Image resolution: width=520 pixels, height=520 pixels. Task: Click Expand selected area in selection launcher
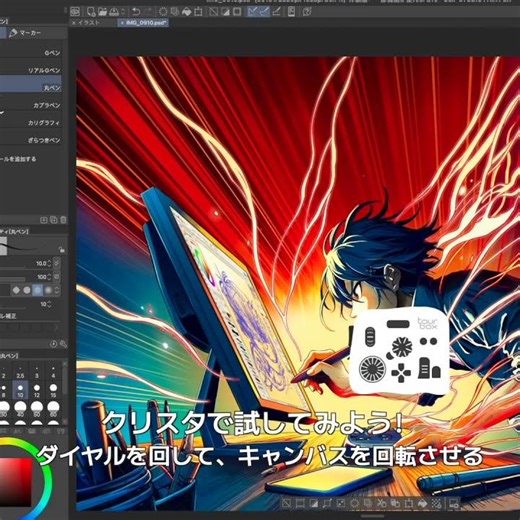click(327, 503)
